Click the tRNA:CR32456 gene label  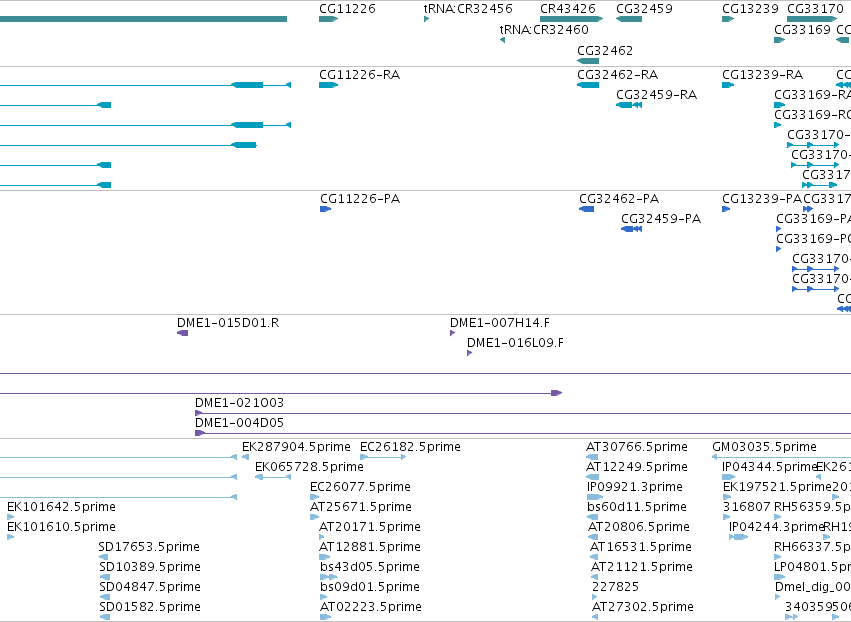tap(468, 9)
